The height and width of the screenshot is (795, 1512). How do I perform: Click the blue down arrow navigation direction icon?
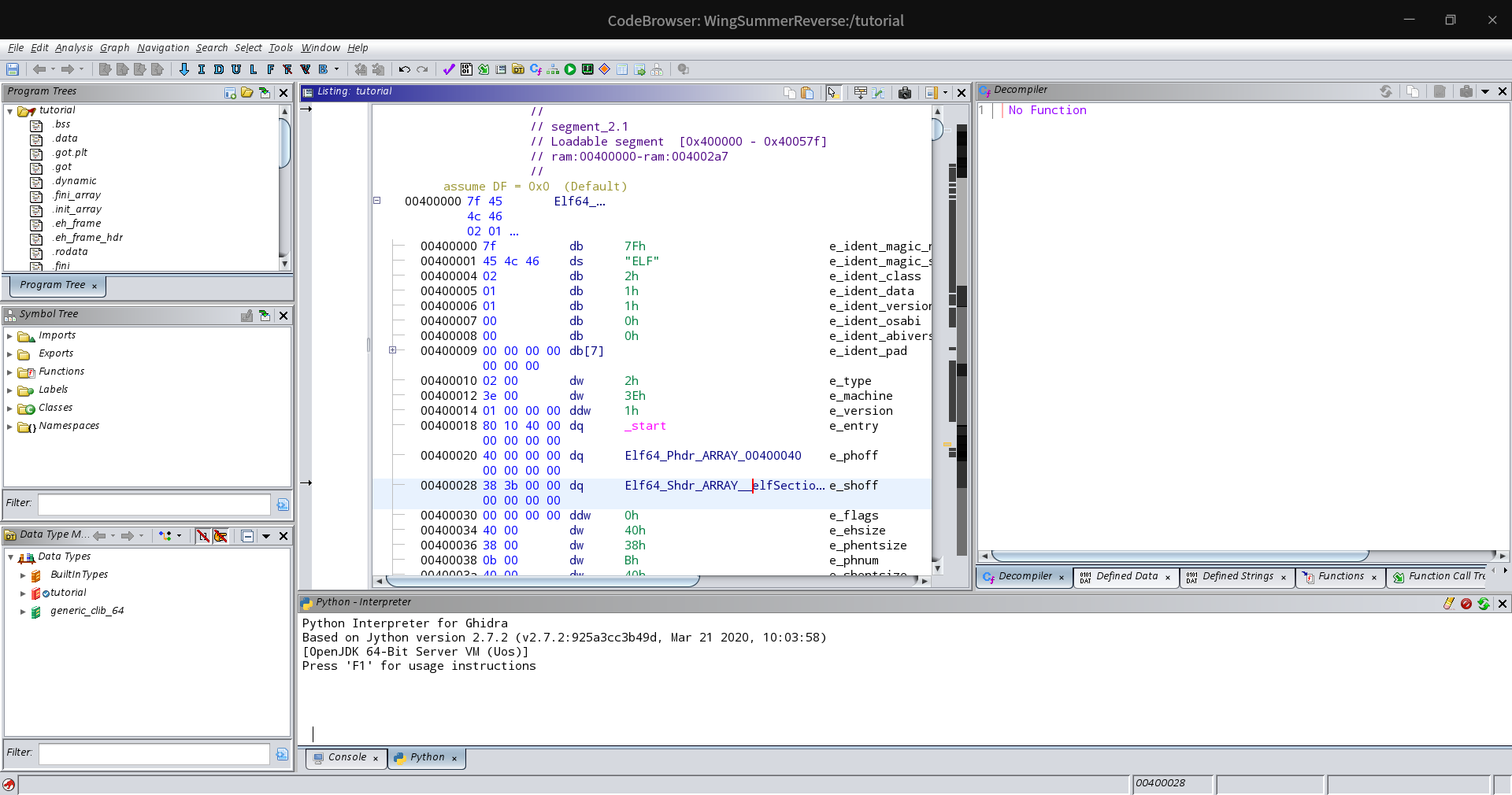pos(184,69)
